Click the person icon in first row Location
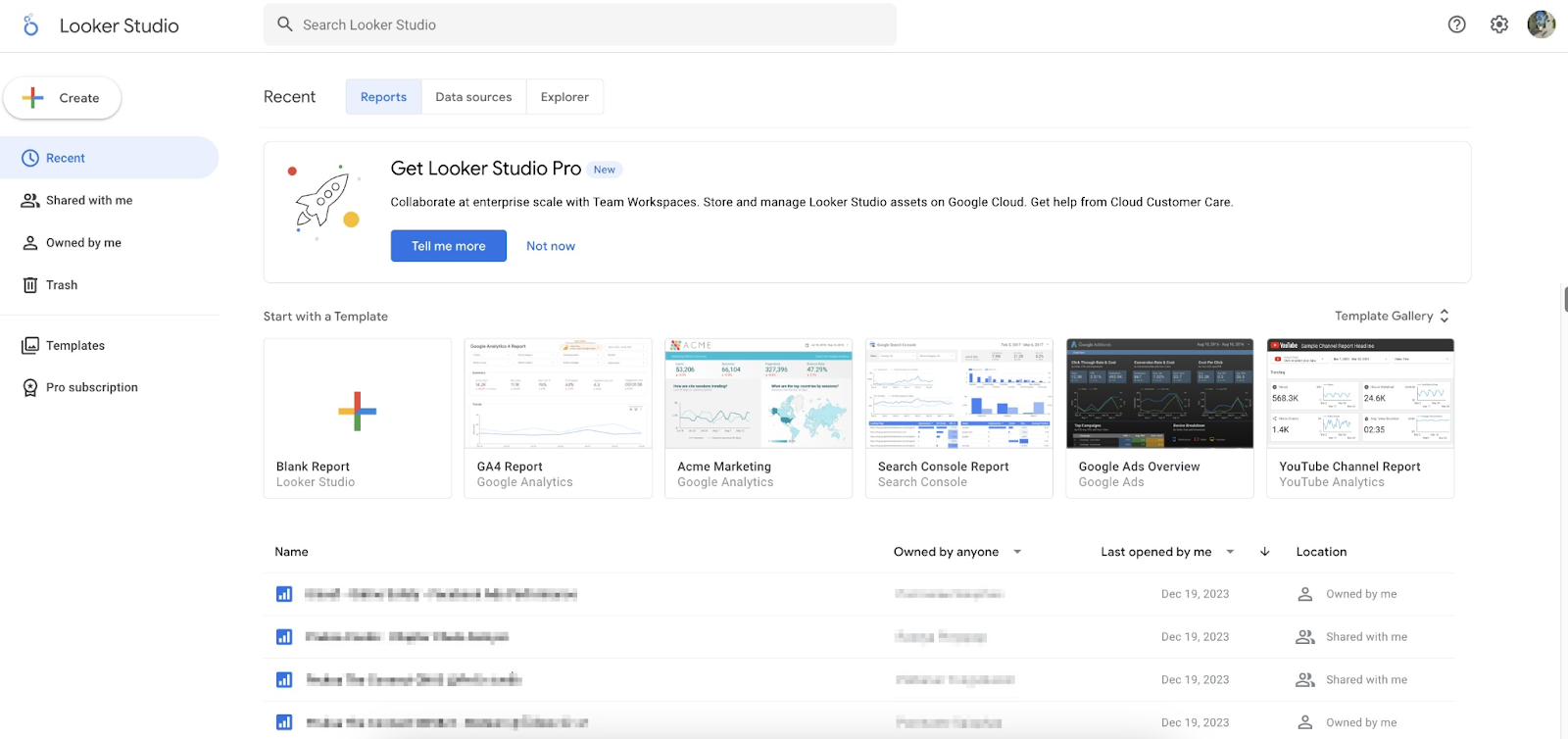 [x=1305, y=594]
